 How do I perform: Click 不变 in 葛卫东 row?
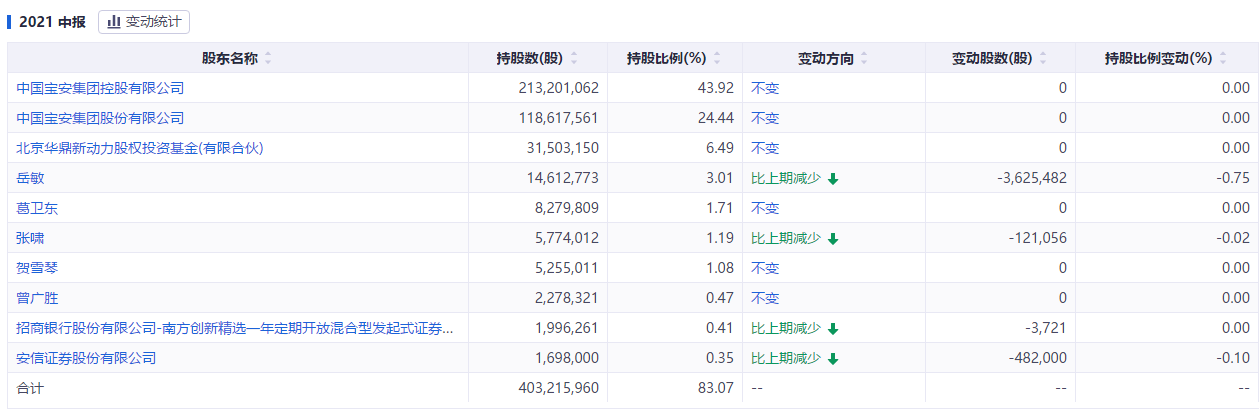pos(765,208)
